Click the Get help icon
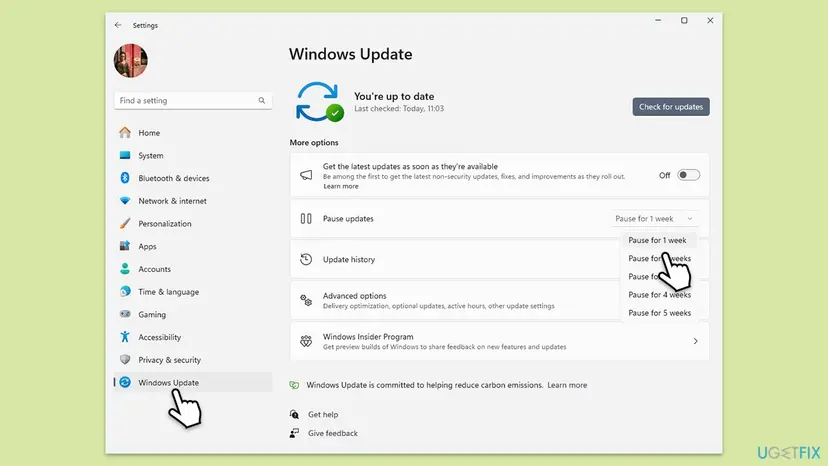 coord(294,414)
